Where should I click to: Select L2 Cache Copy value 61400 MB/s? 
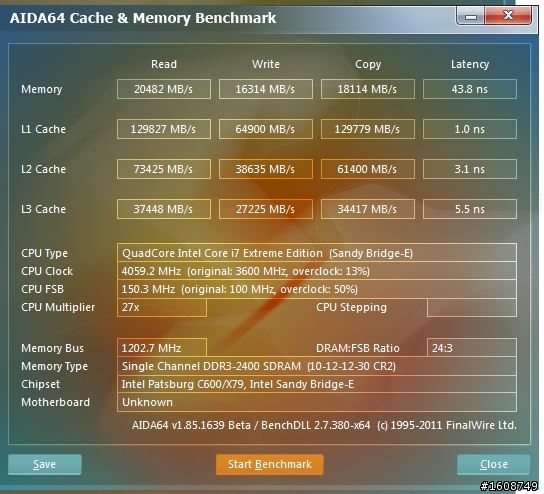(368, 169)
